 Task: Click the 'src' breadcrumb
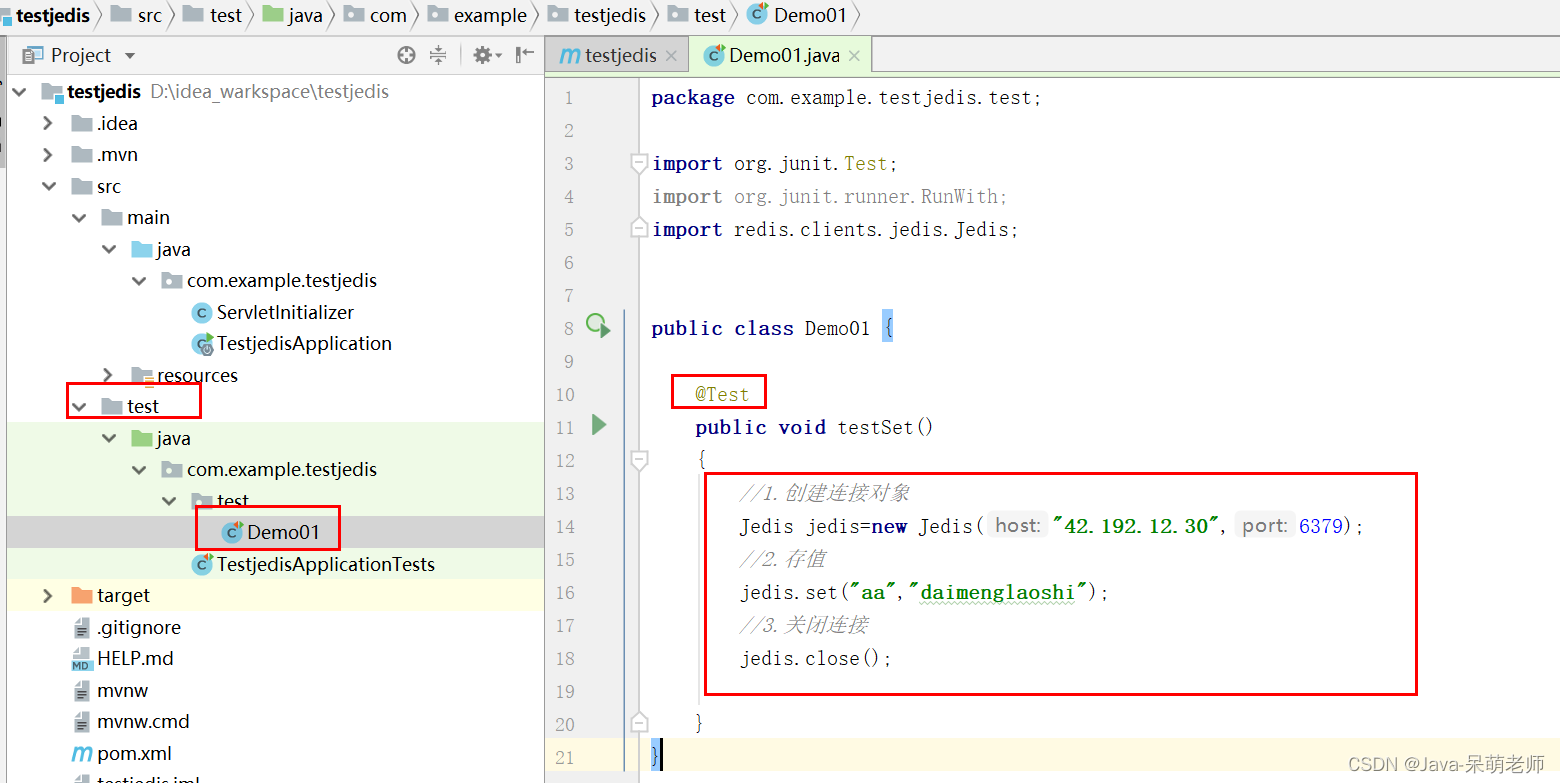(149, 15)
